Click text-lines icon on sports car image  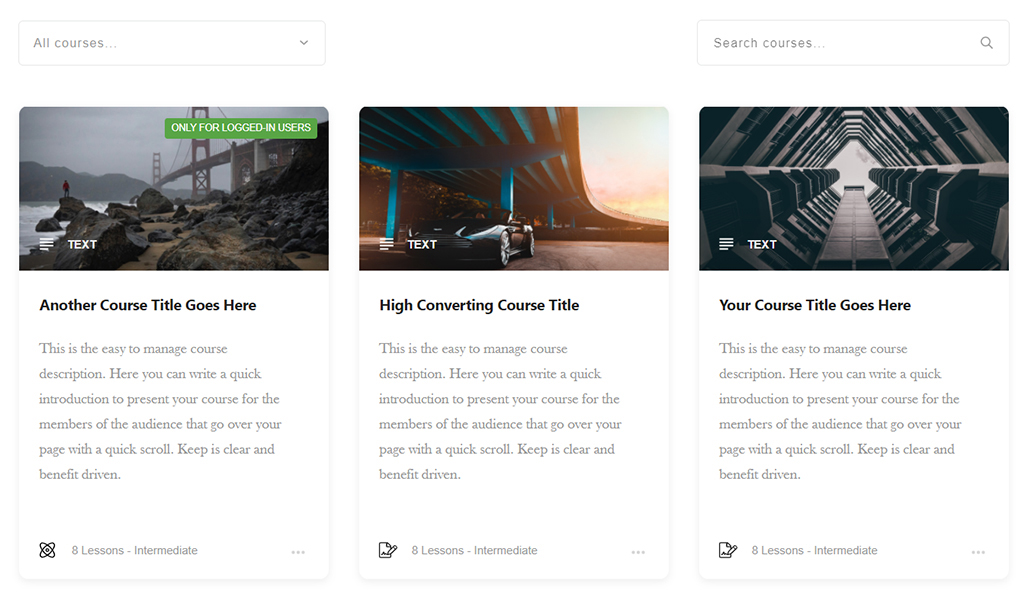[x=387, y=244]
